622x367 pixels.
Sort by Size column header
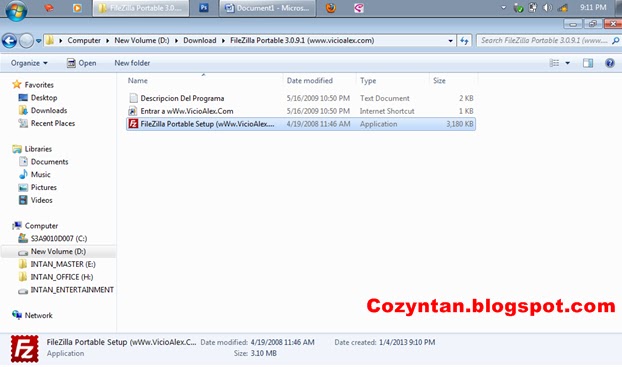pyautogui.click(x=453, y=81)
